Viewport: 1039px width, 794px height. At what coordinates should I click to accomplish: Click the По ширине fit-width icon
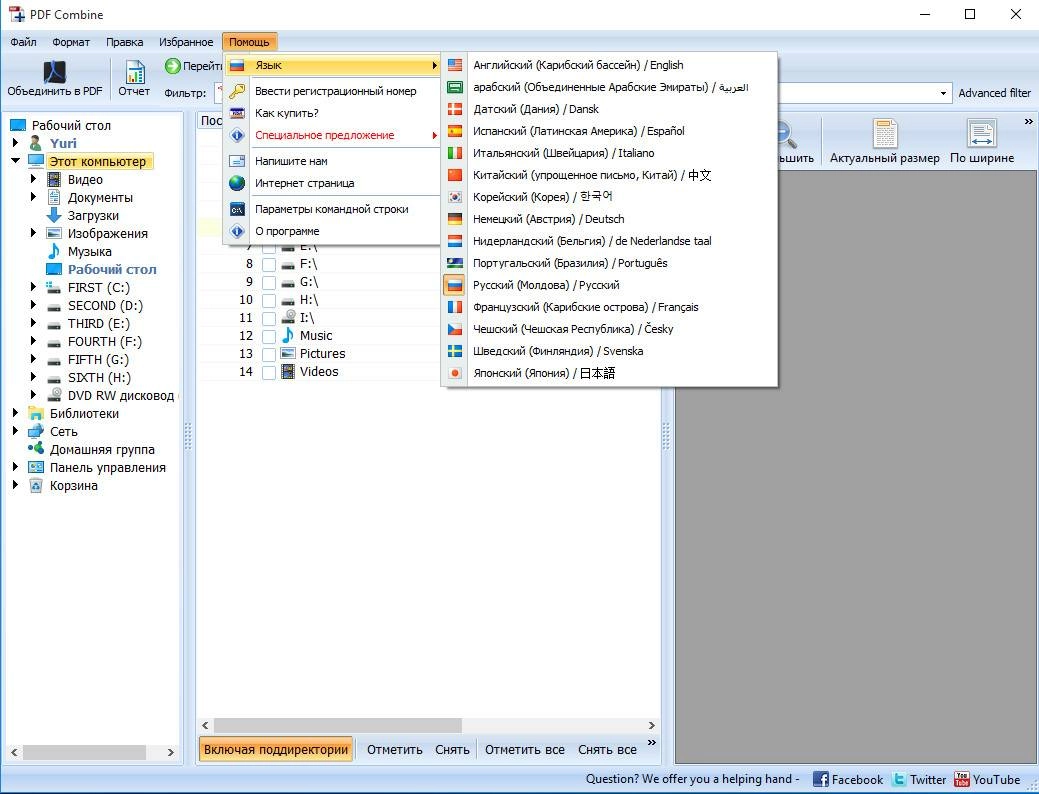[981, 134]
